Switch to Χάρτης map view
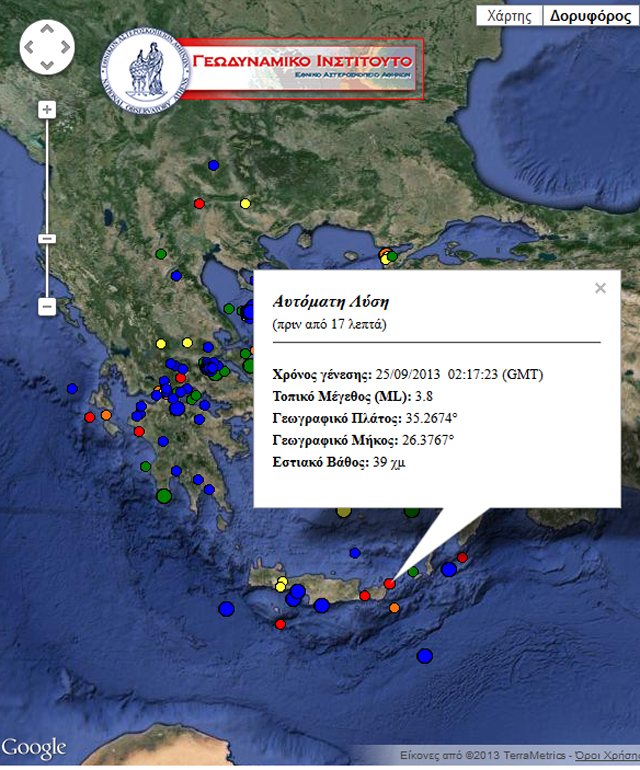Image resolution: width=640 pixels, height=770 pixels. point(508,16)
